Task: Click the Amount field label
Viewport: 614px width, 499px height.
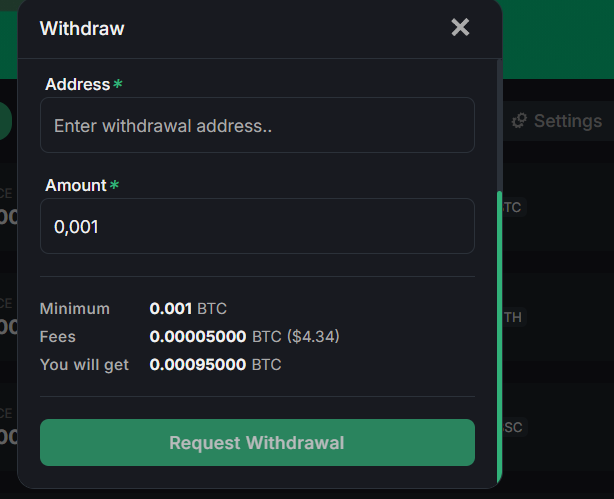Action: [x=75, y=186]
